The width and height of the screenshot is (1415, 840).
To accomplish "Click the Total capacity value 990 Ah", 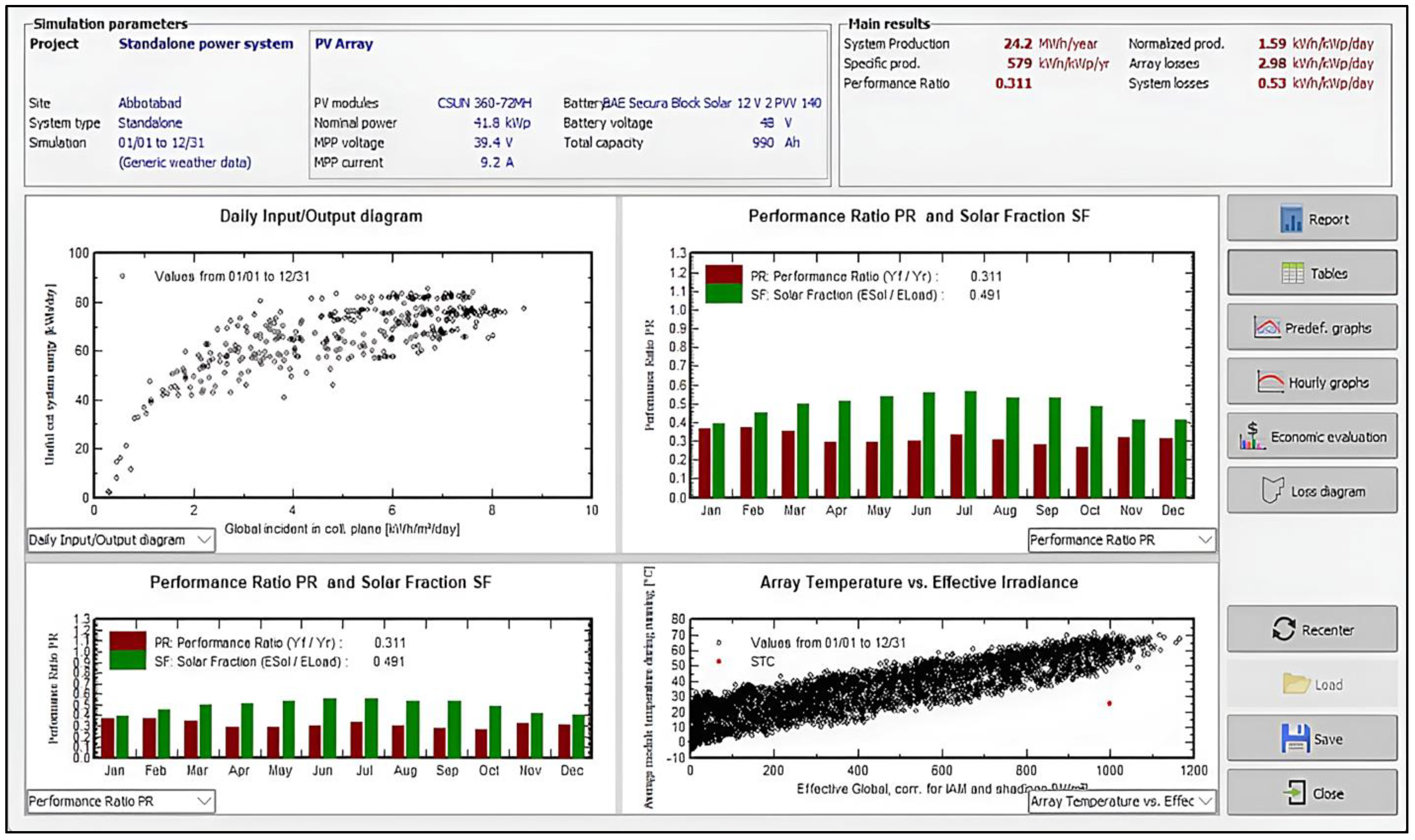I will [x=776, y=143].
